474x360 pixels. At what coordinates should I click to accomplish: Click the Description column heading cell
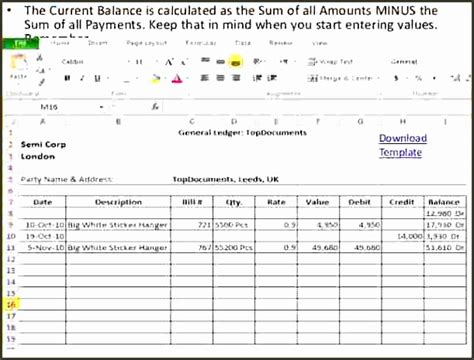click(118, 202)
